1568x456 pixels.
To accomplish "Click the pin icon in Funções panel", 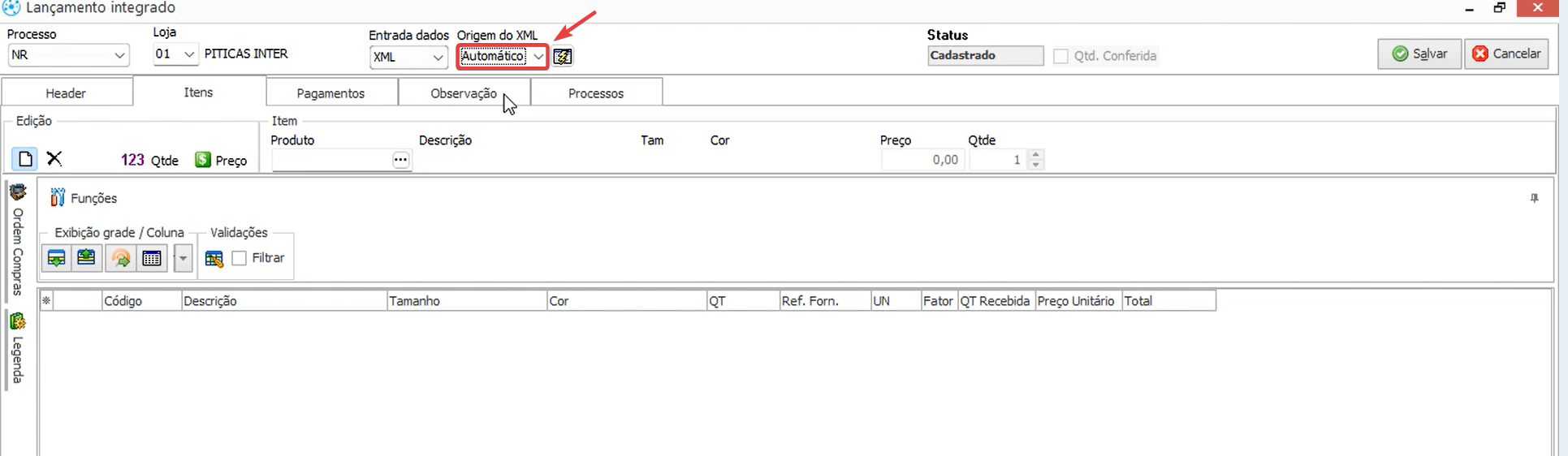I will pos(1534,198).
